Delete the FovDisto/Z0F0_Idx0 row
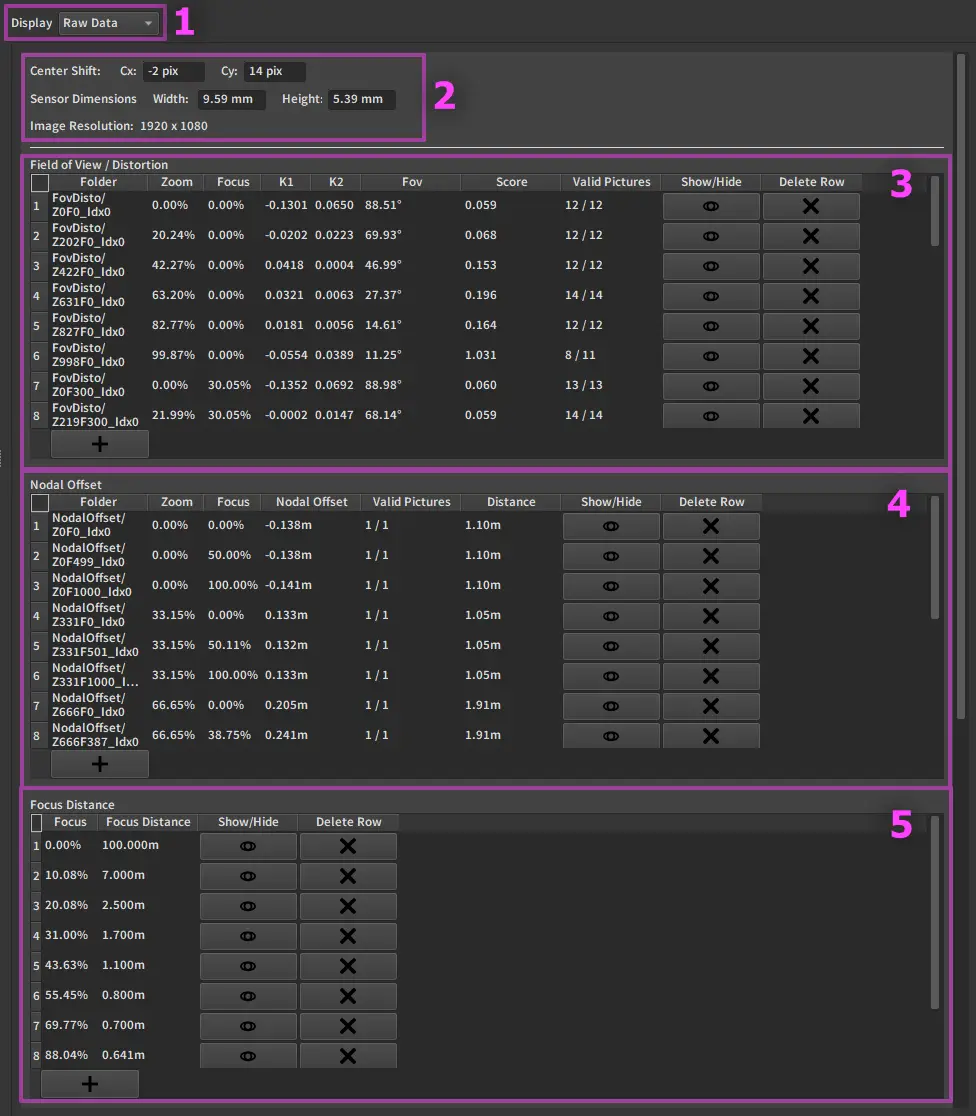The height and width of the screenshot is (1116, 976). [811, 206]
